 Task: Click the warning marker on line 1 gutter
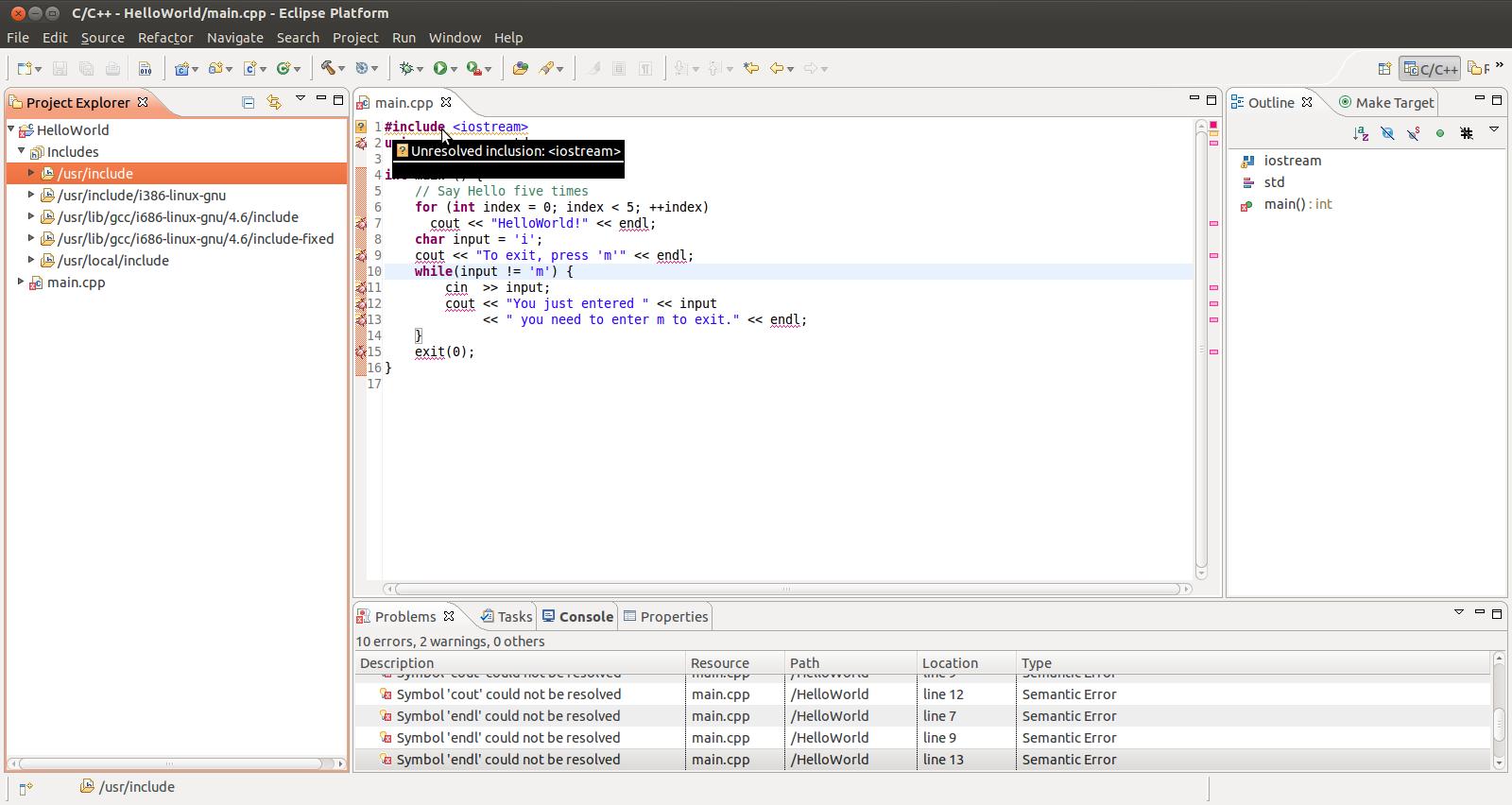point(361,127)
